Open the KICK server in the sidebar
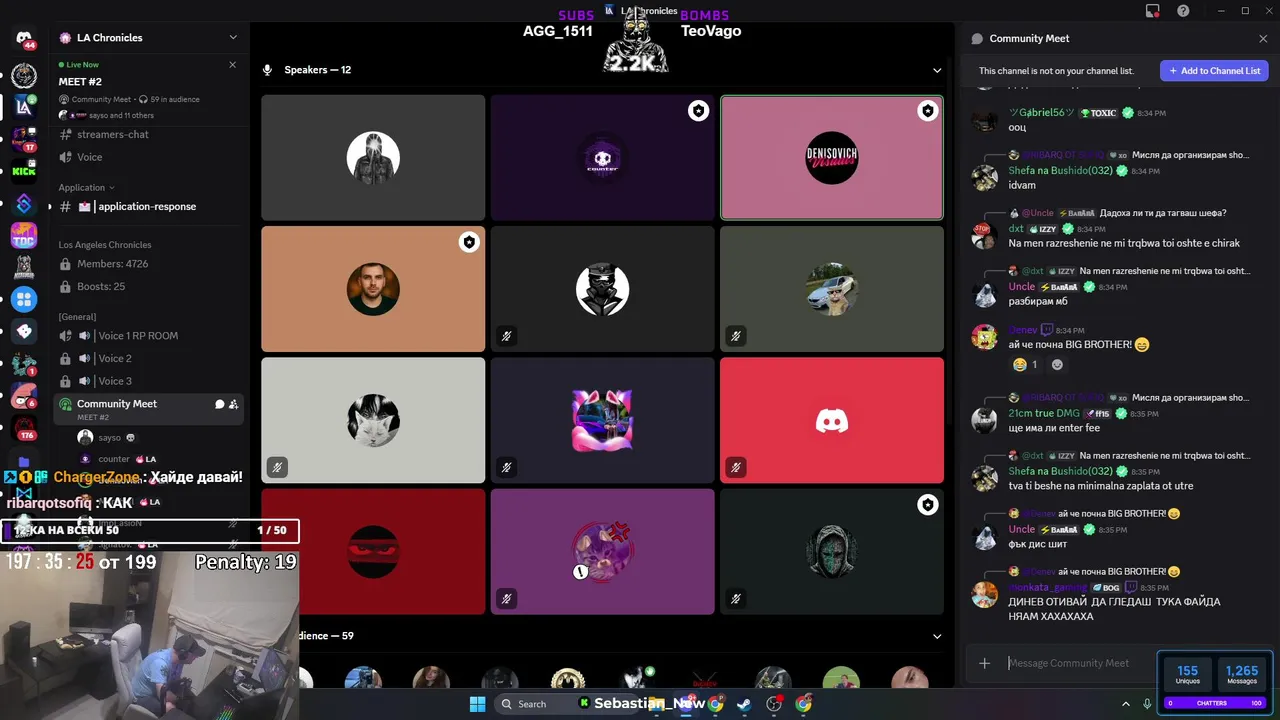The height and width of the screenshot is (720, 1280). tap(24, 171)
